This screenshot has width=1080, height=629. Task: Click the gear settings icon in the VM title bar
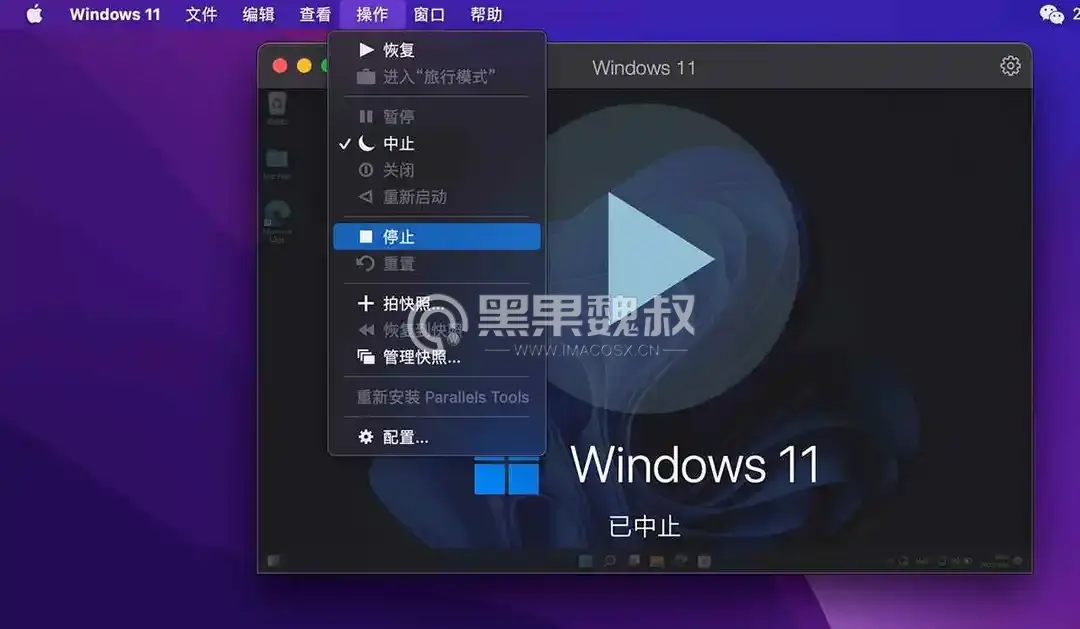click(1010, 66)
